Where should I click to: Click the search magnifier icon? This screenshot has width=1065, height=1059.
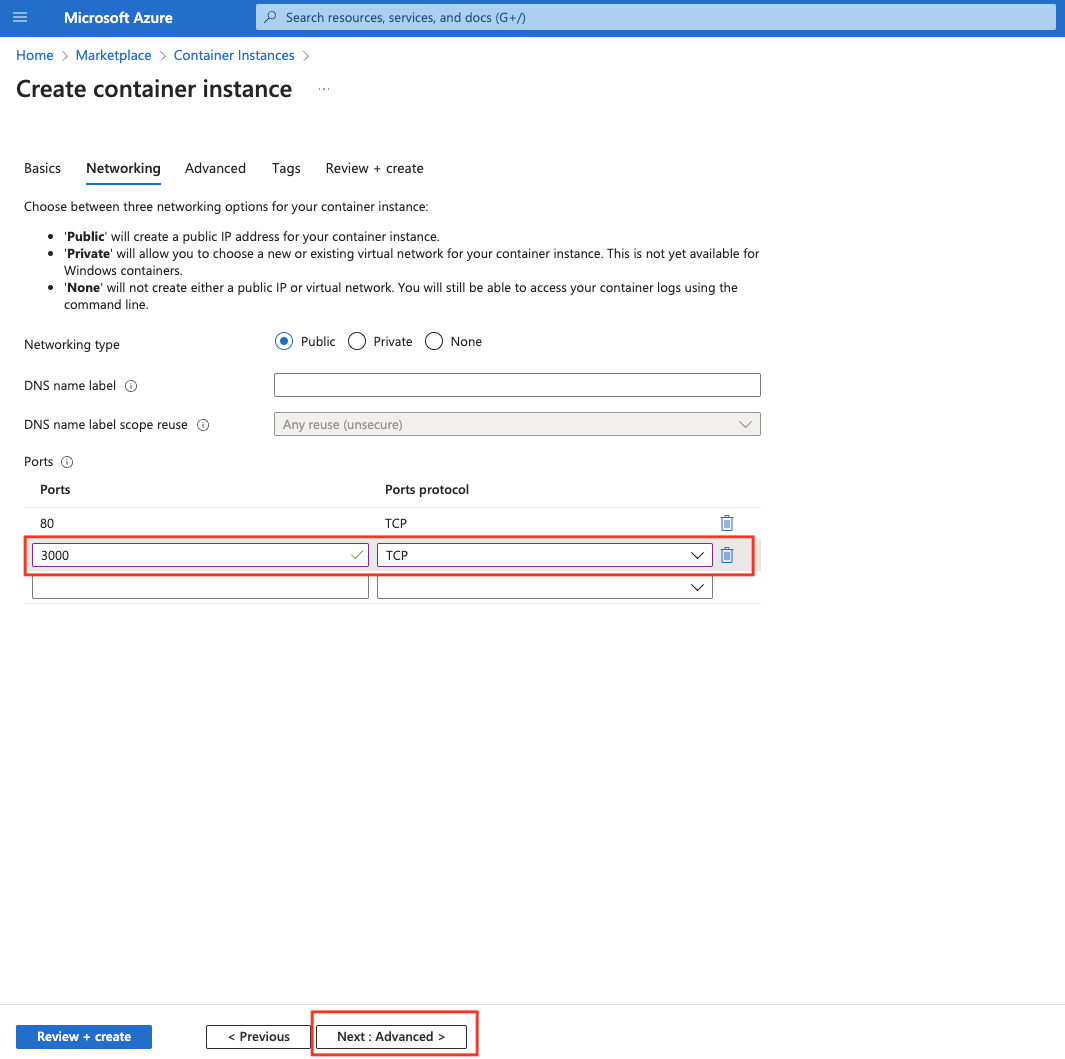point(270,18)
